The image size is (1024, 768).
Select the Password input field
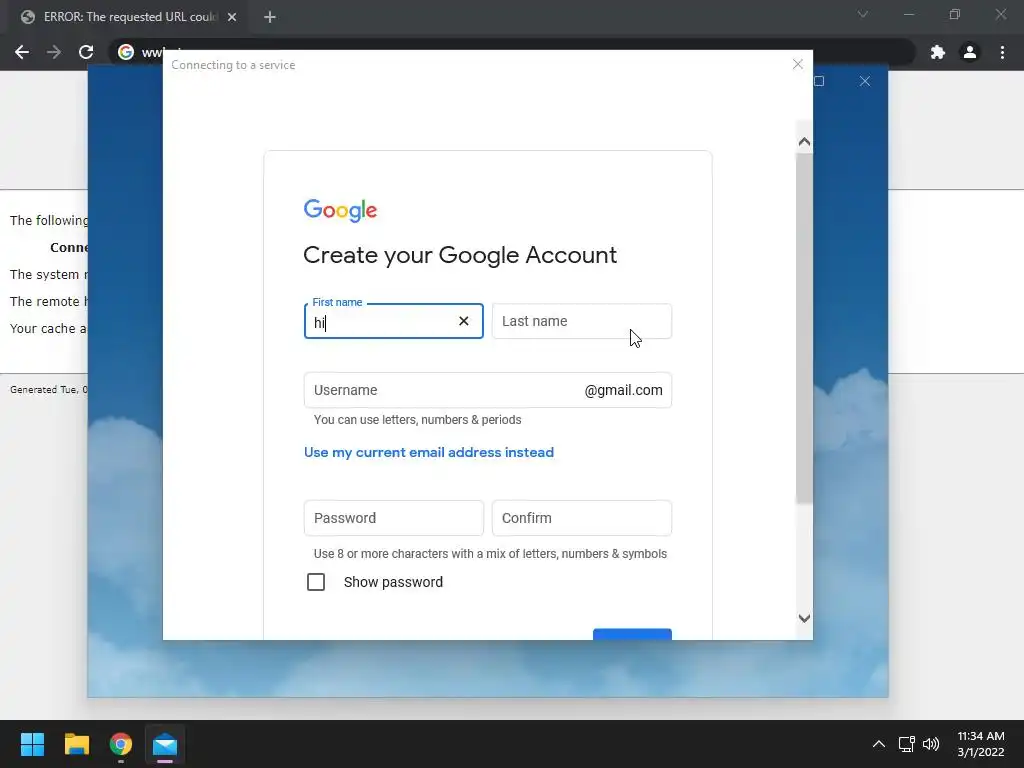click(x=394, y=518)
